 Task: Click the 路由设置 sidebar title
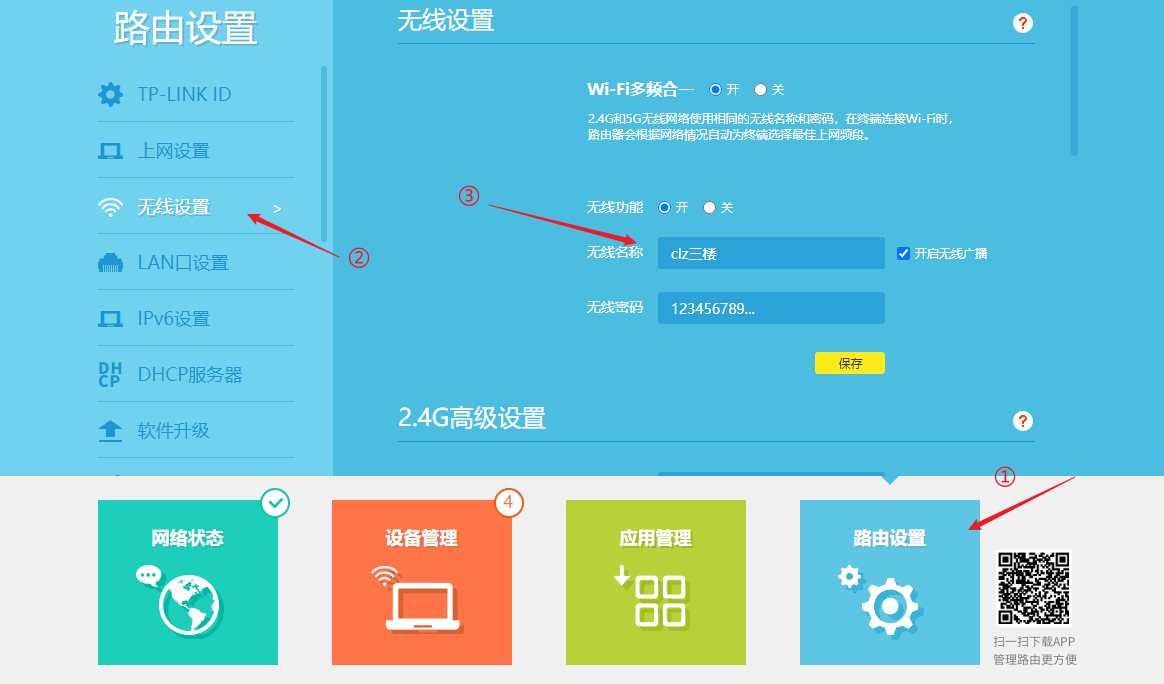tap(186, 28)
